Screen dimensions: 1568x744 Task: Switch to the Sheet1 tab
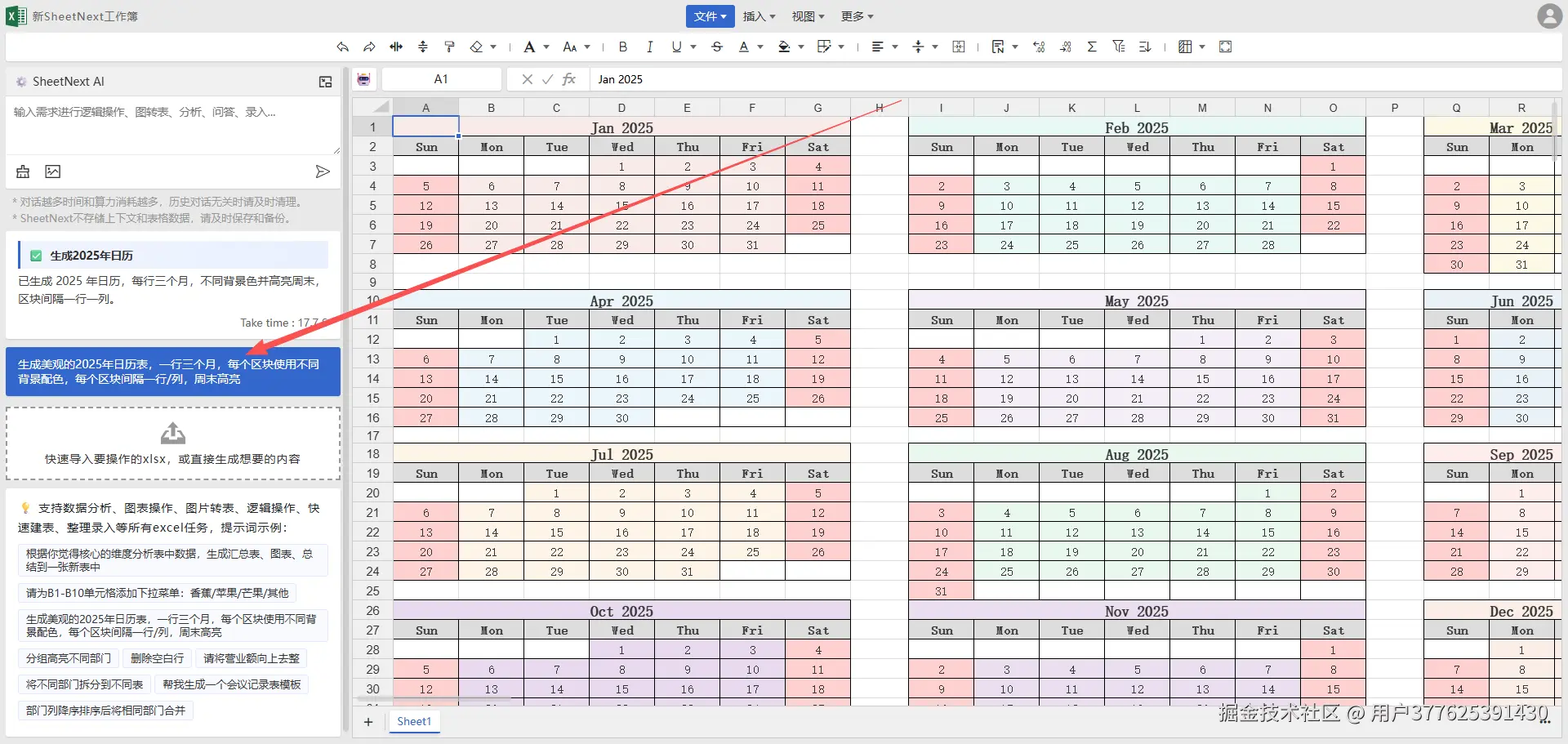414,722
